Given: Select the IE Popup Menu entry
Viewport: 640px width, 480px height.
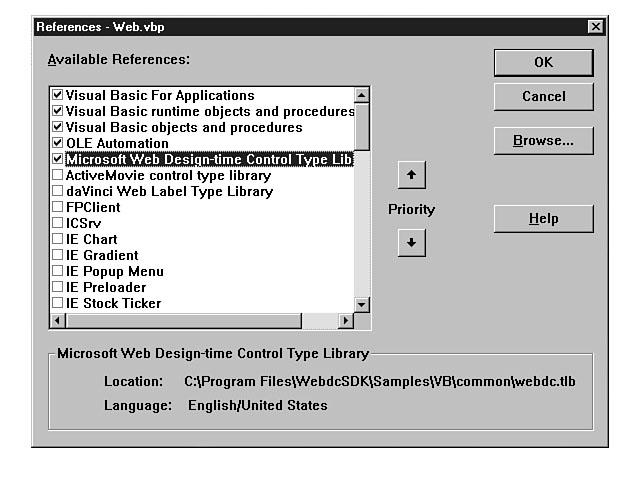Looking at the screenshot, I should pyautogui.click(x=114, y=272).
